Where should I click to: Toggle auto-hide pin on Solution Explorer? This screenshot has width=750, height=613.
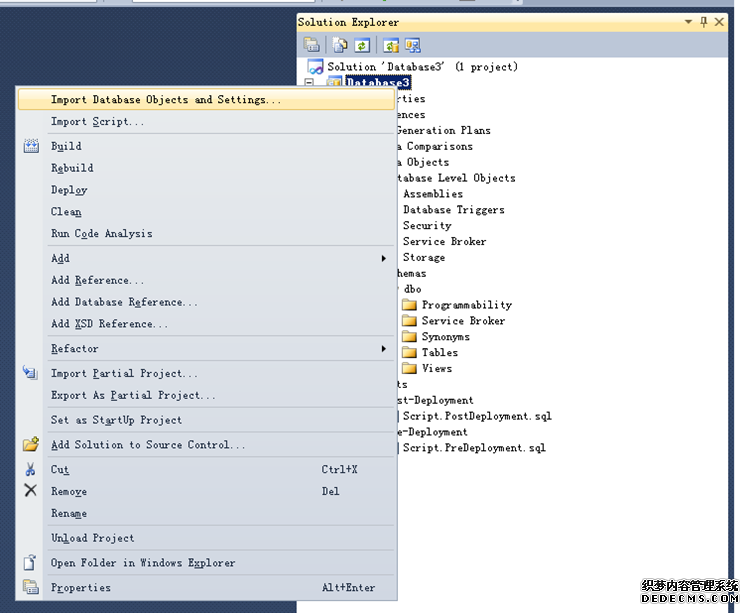(703, 21)
